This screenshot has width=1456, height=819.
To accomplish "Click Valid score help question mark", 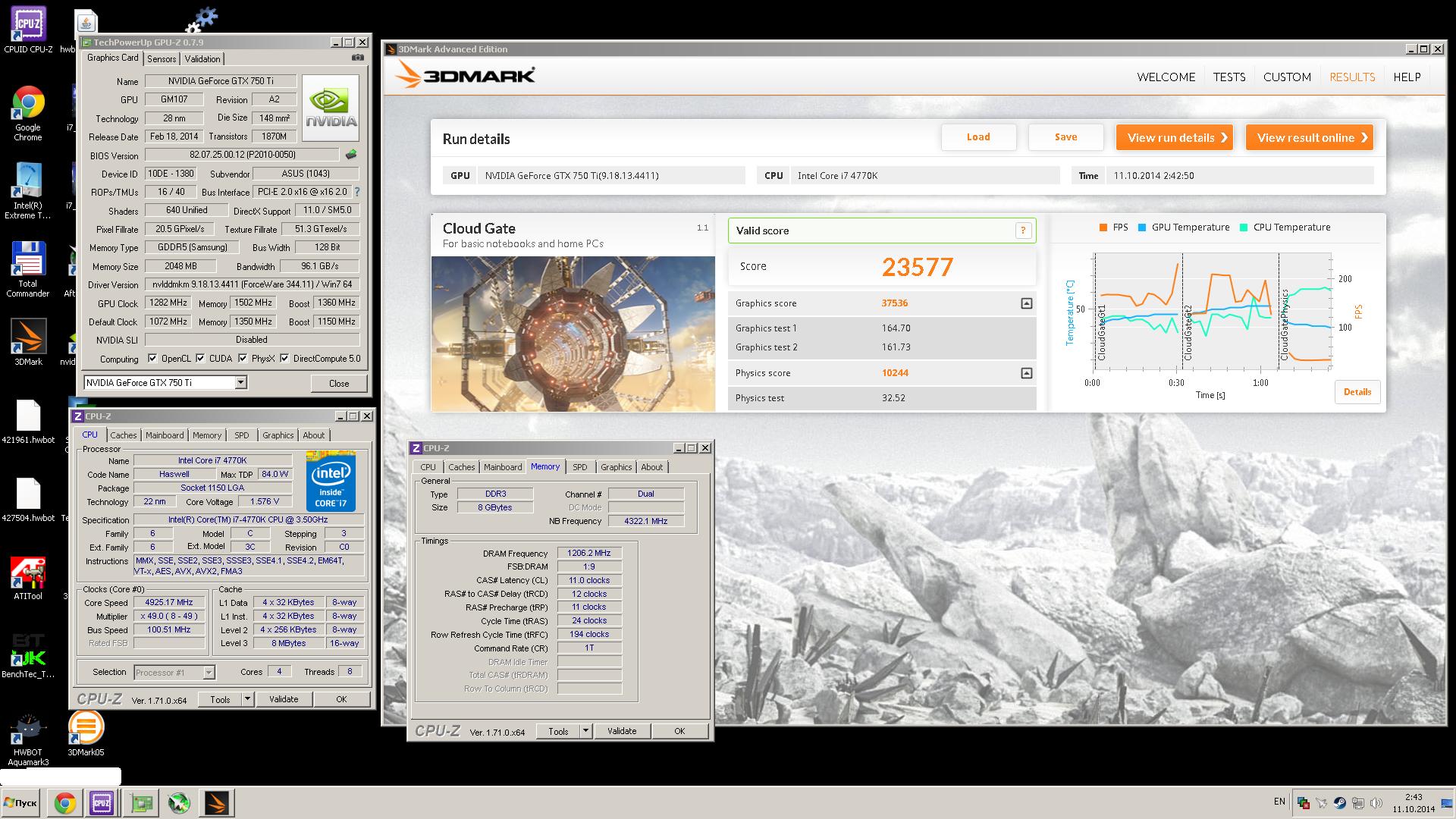I will pyautogui.click(x=1023, y=231).
